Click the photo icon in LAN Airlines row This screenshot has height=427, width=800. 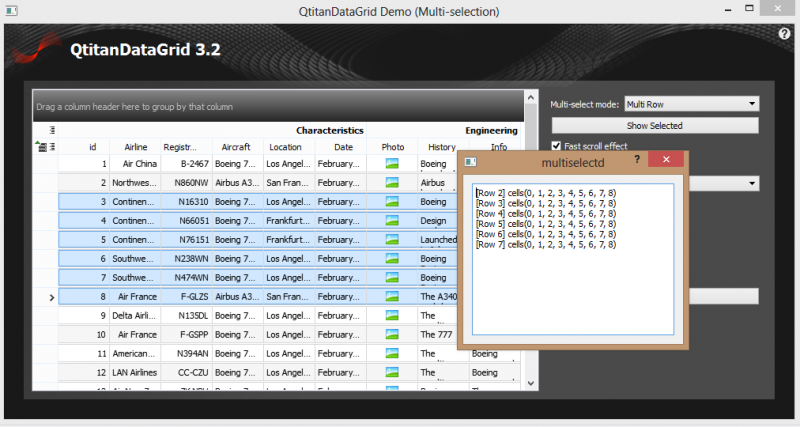[x=392, y=372]
